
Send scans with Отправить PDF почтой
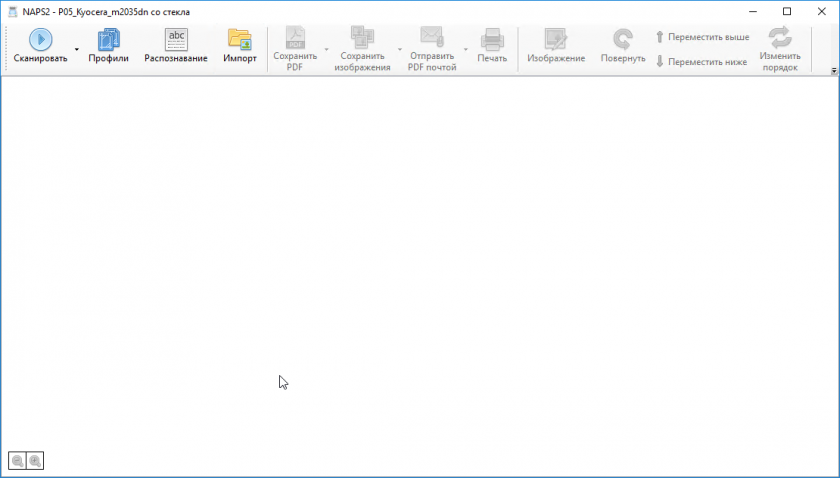[x=432, y=48]
